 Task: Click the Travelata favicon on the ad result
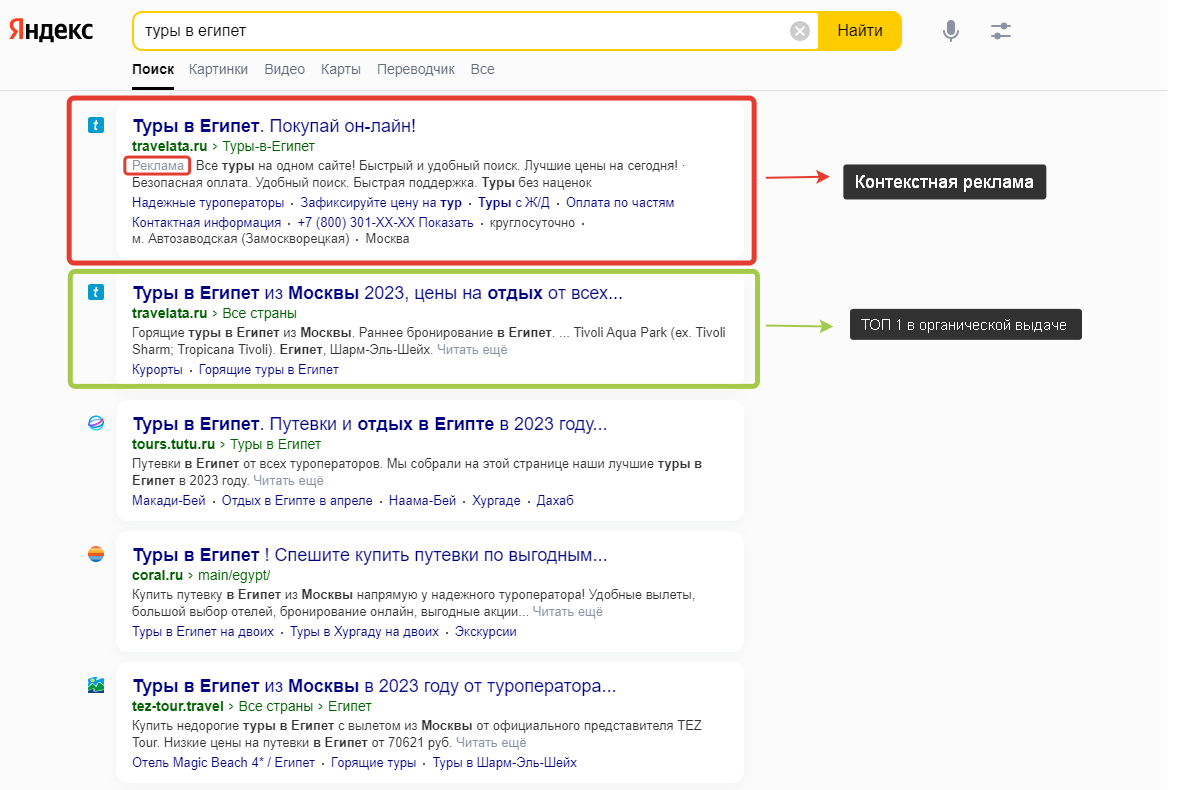pyautogui.click(x=96, y=125)
